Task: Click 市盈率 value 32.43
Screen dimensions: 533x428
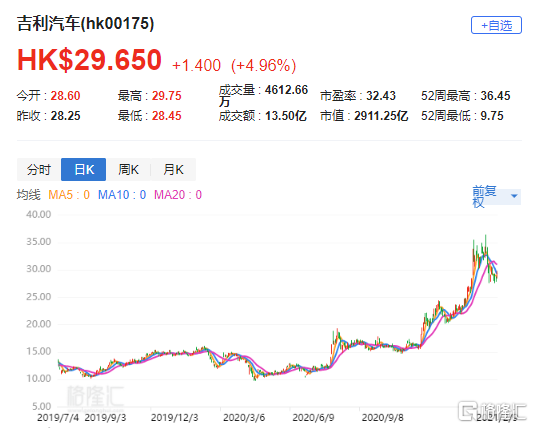Action: click(381, 96)
